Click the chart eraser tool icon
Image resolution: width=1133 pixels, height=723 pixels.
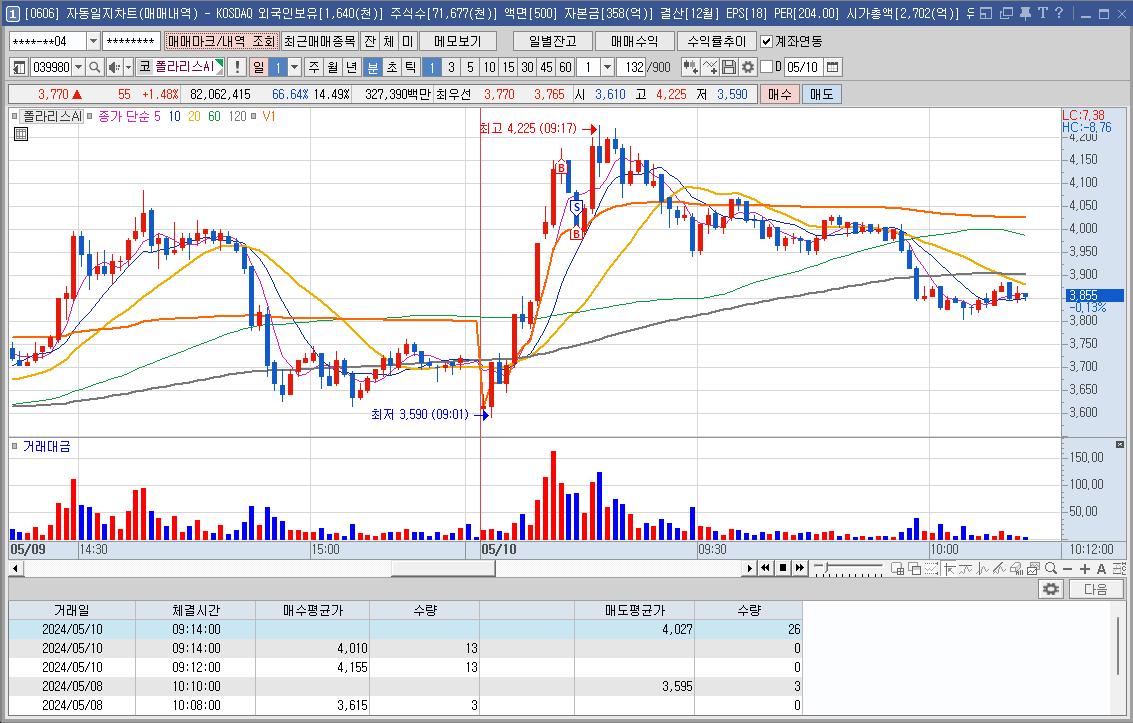click(1016, 568)
